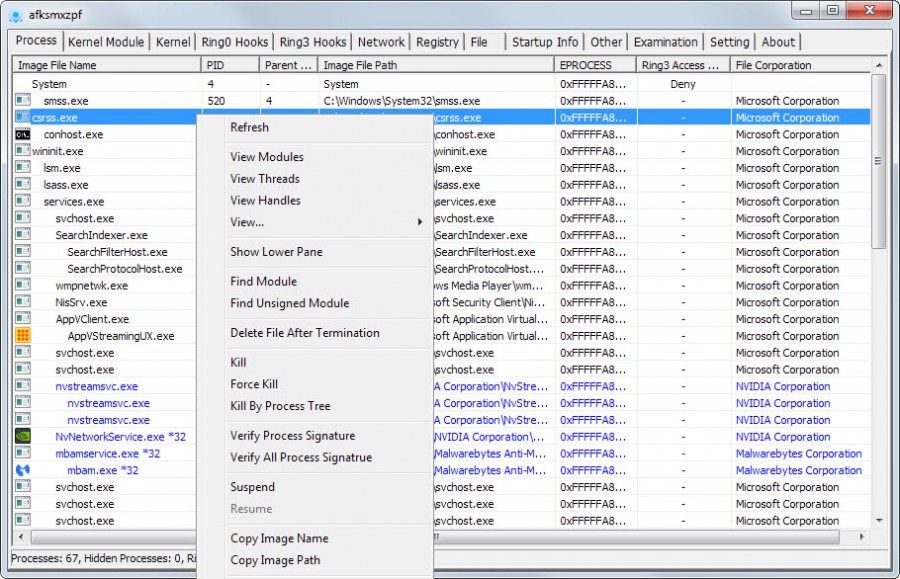Click the NVIDIA Corporation link for nvstreamsvc.exe
This screenshot has width=900, height=579.
pyautogui.click(x=783, y=386)
